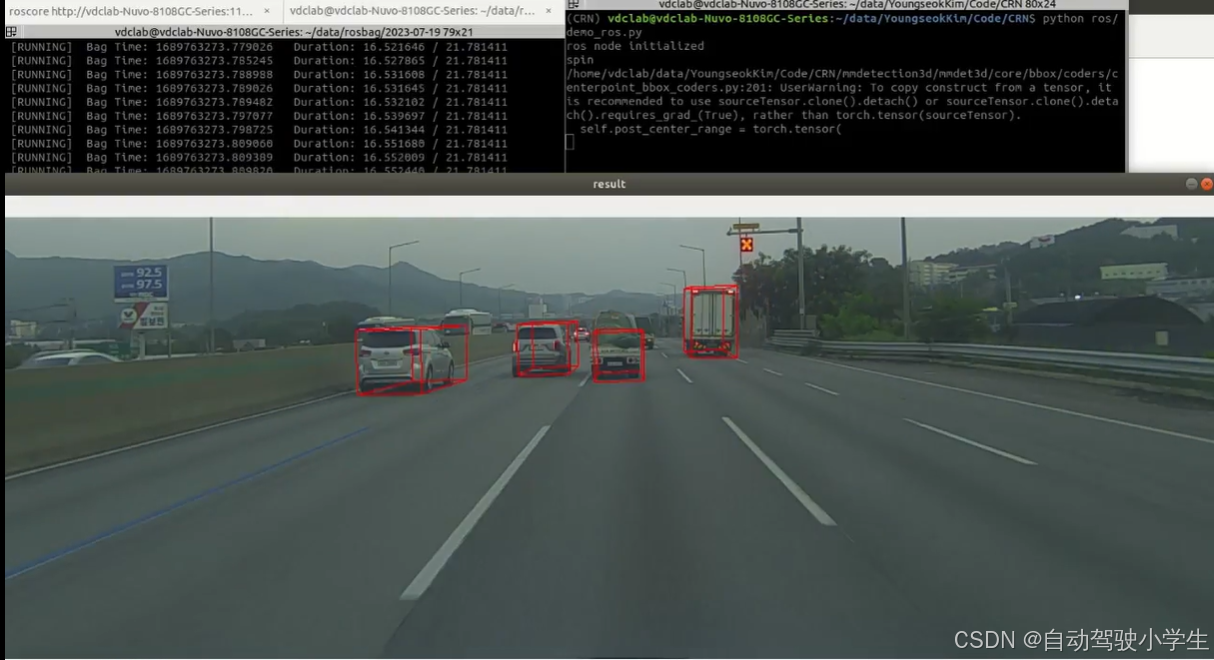The image size is (1214, 660).
Task: Open grouping icon in rosbag pane titlebar
Action: (11, 32)
